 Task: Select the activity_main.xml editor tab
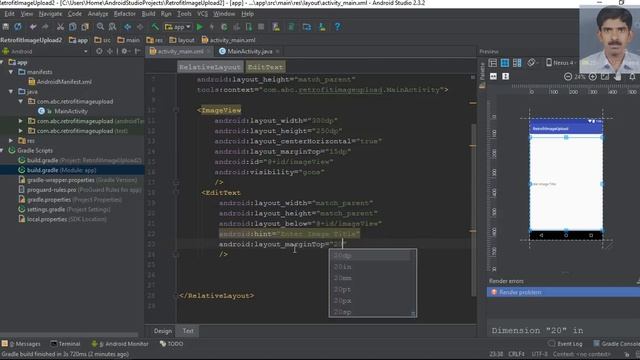180,51
